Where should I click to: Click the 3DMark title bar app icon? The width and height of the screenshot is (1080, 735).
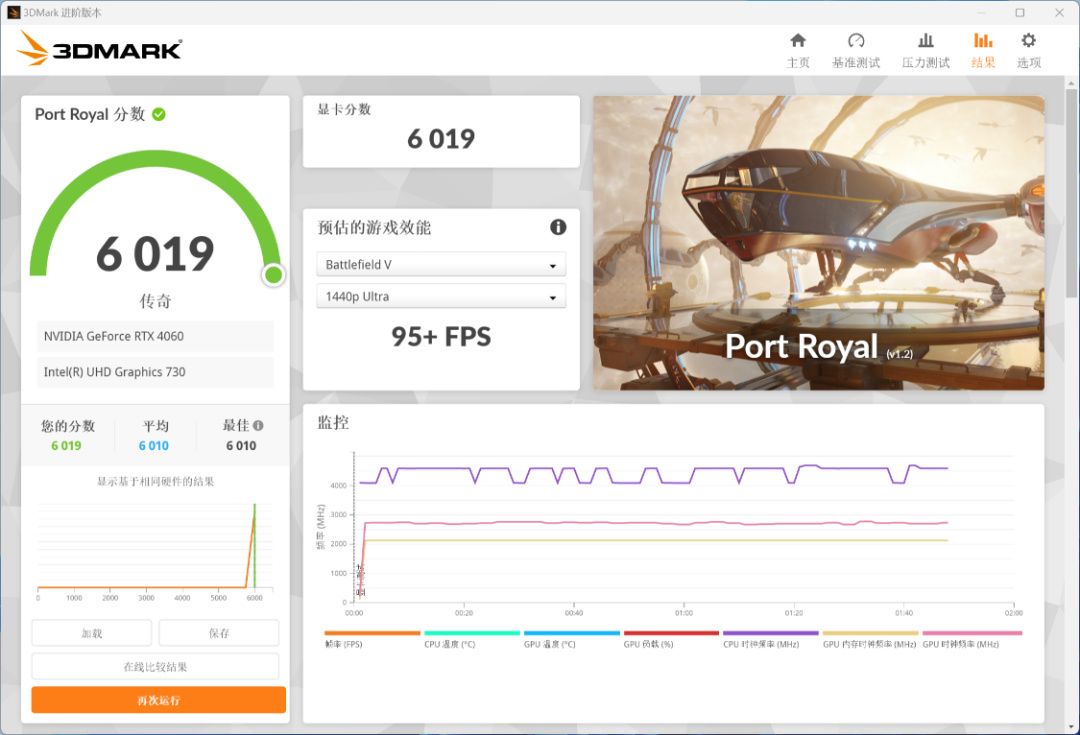point(13,12)
